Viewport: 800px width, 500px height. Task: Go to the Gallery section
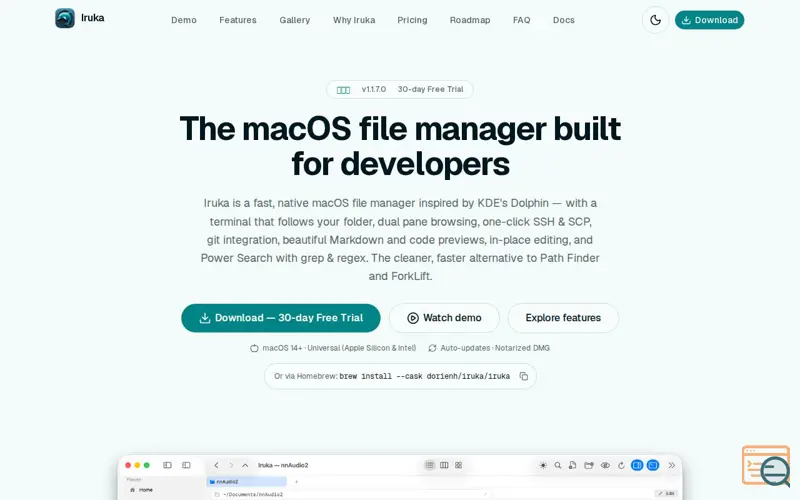click(294, 20)
